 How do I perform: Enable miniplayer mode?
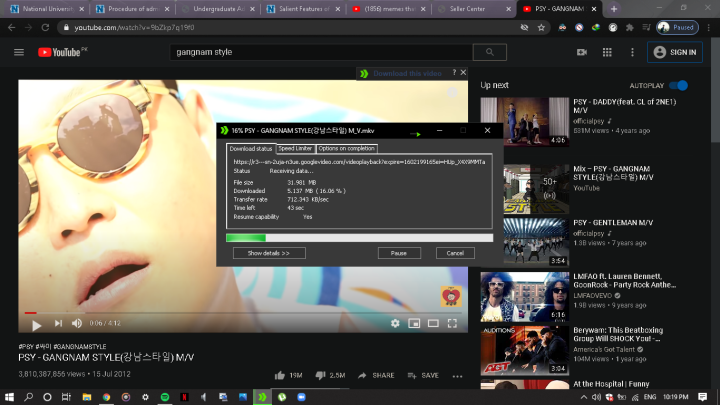pyautogui.click(x=414, y=323)
